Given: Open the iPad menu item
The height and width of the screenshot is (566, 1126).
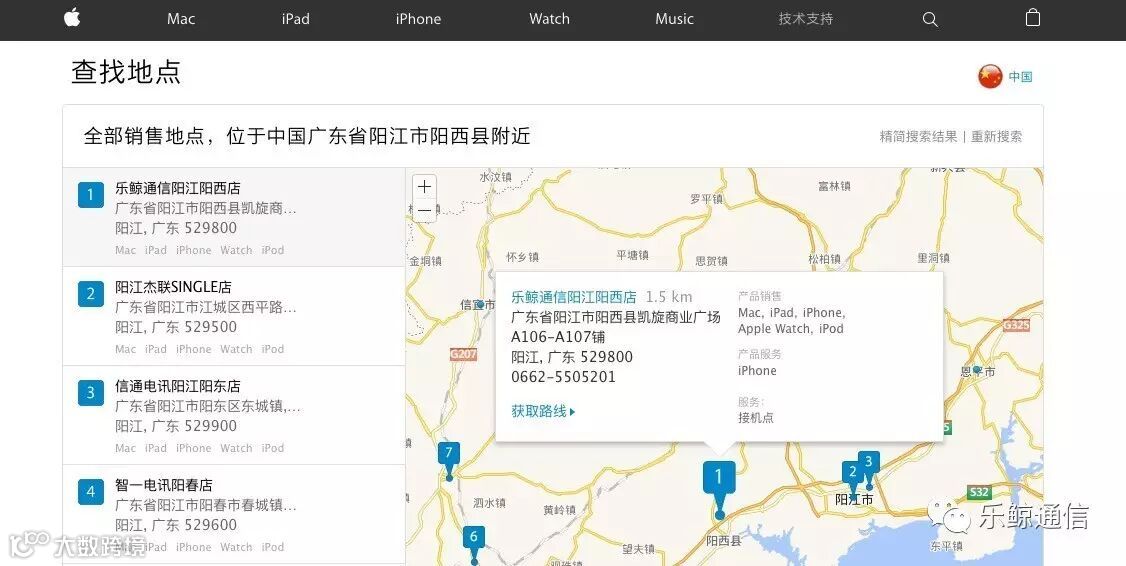Looking at the screenshot, I should pyautogui.click(x=295, y=19).
